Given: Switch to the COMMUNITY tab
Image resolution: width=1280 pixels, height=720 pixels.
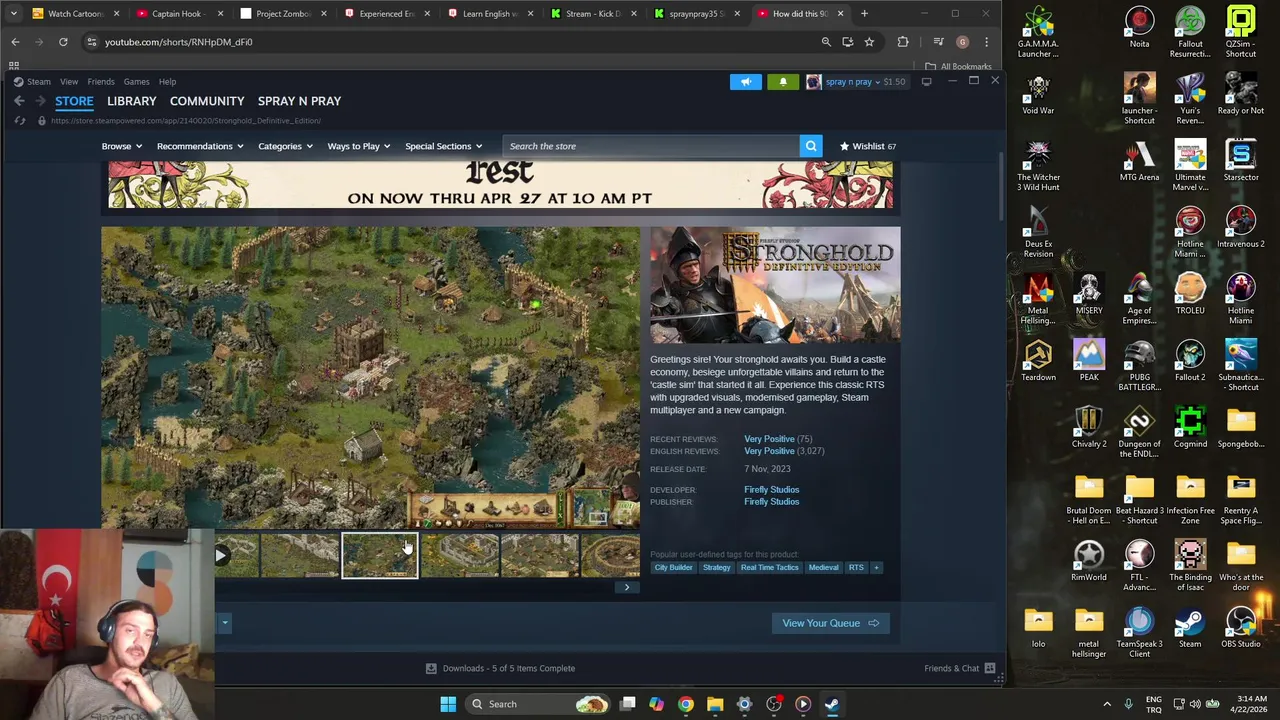Looking at the screenshot, I should pyautogui.click(x=207, y=101).
